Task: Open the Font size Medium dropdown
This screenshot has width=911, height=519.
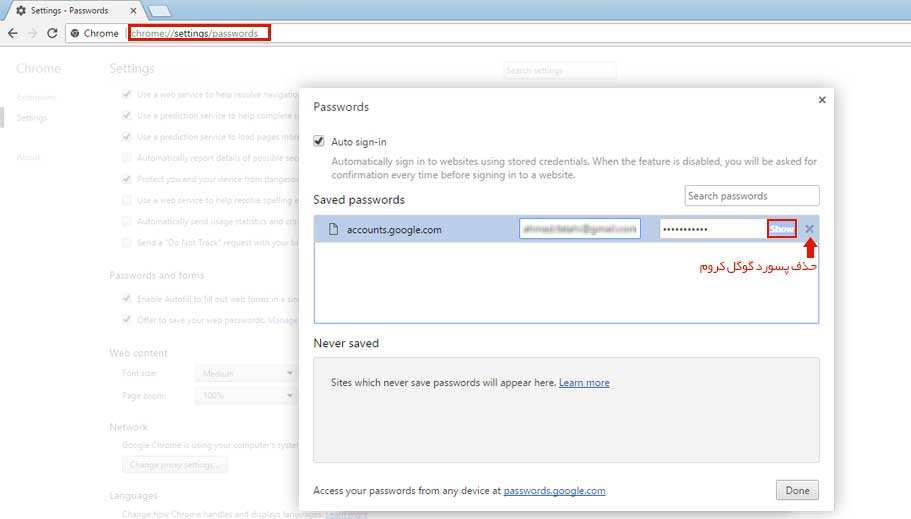Action: click(246, 373)
